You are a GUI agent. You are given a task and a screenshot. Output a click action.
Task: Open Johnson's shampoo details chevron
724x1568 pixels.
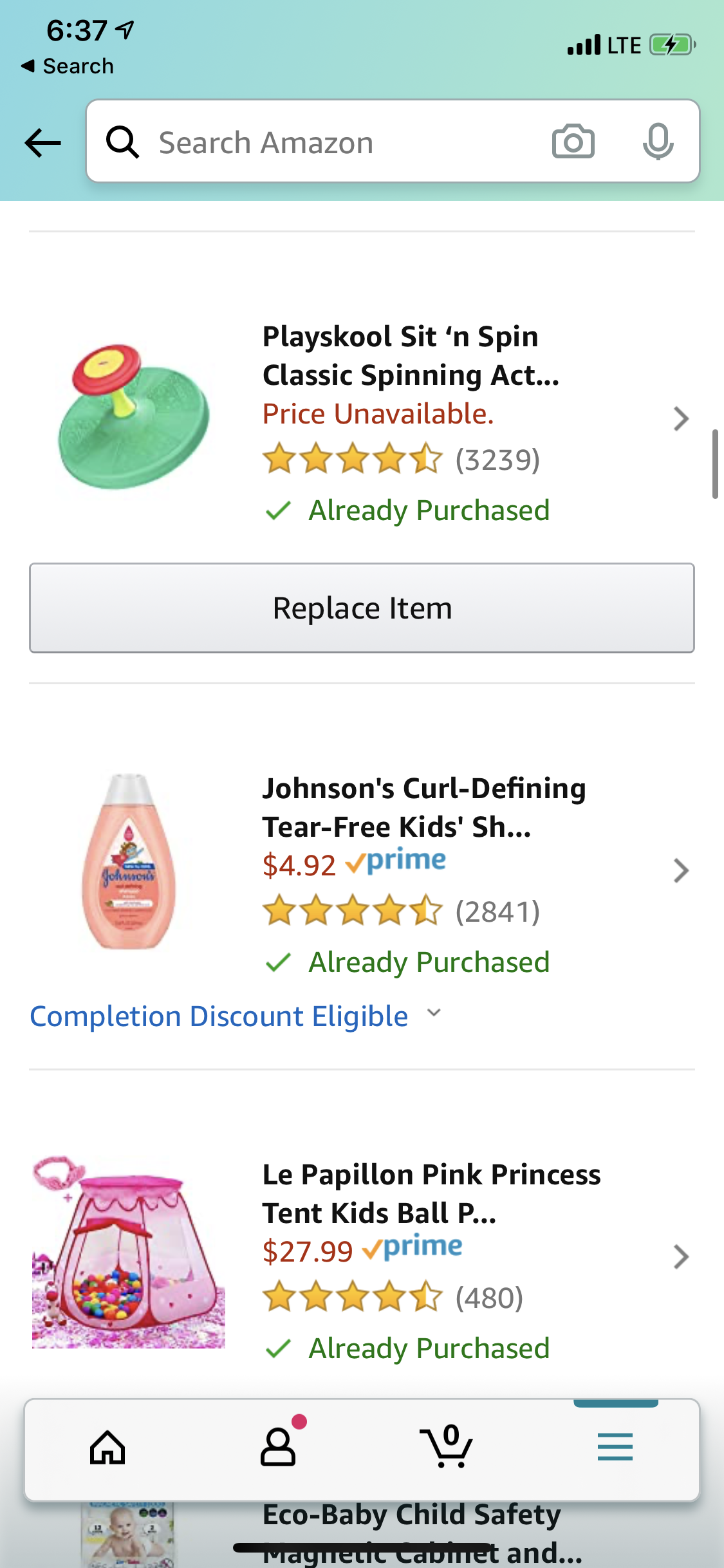coord(681,871)
